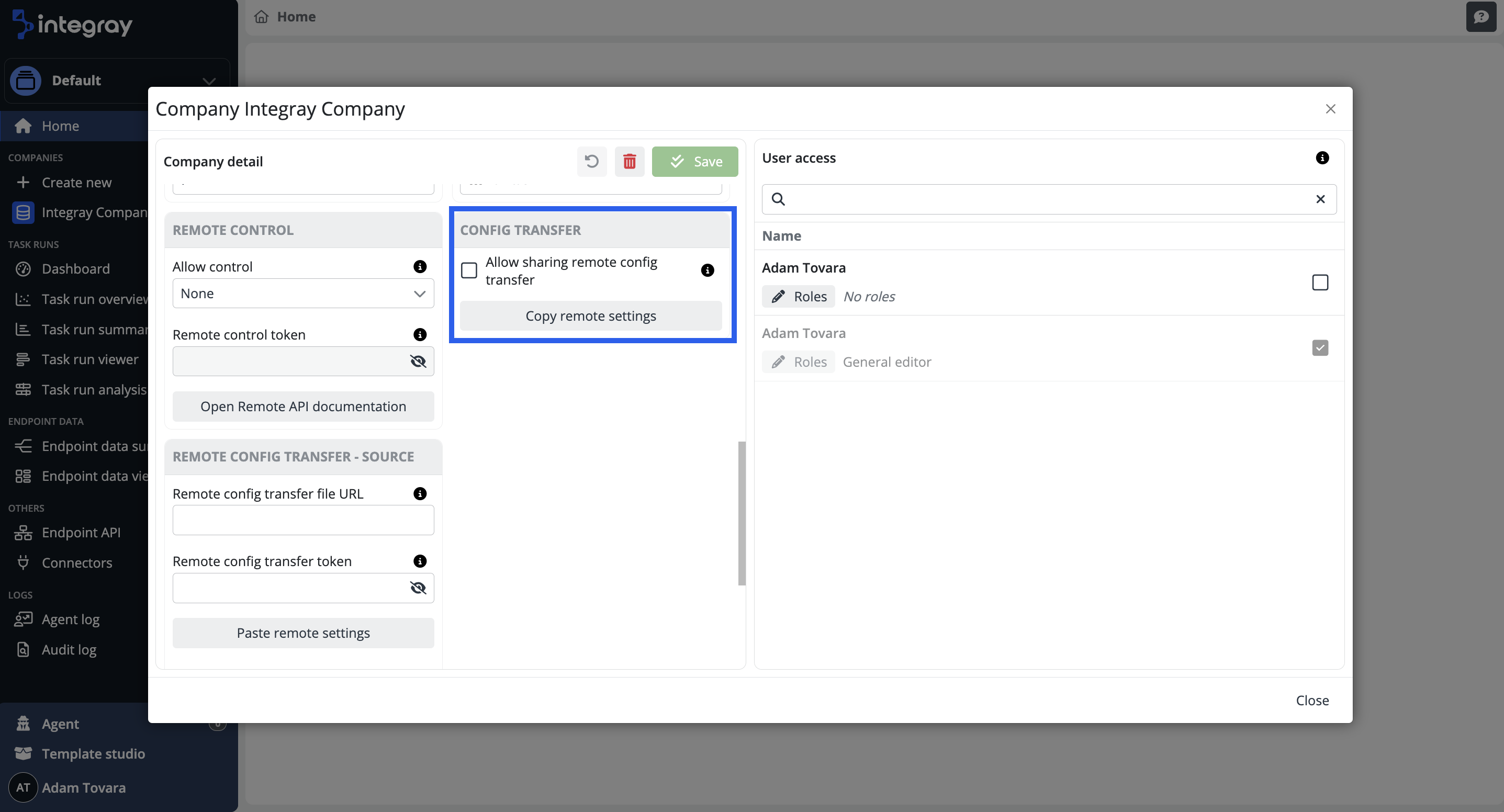Click the reset undo icon in Company detail
This screenshot has height=812, width=1504.
coord(591,162)
